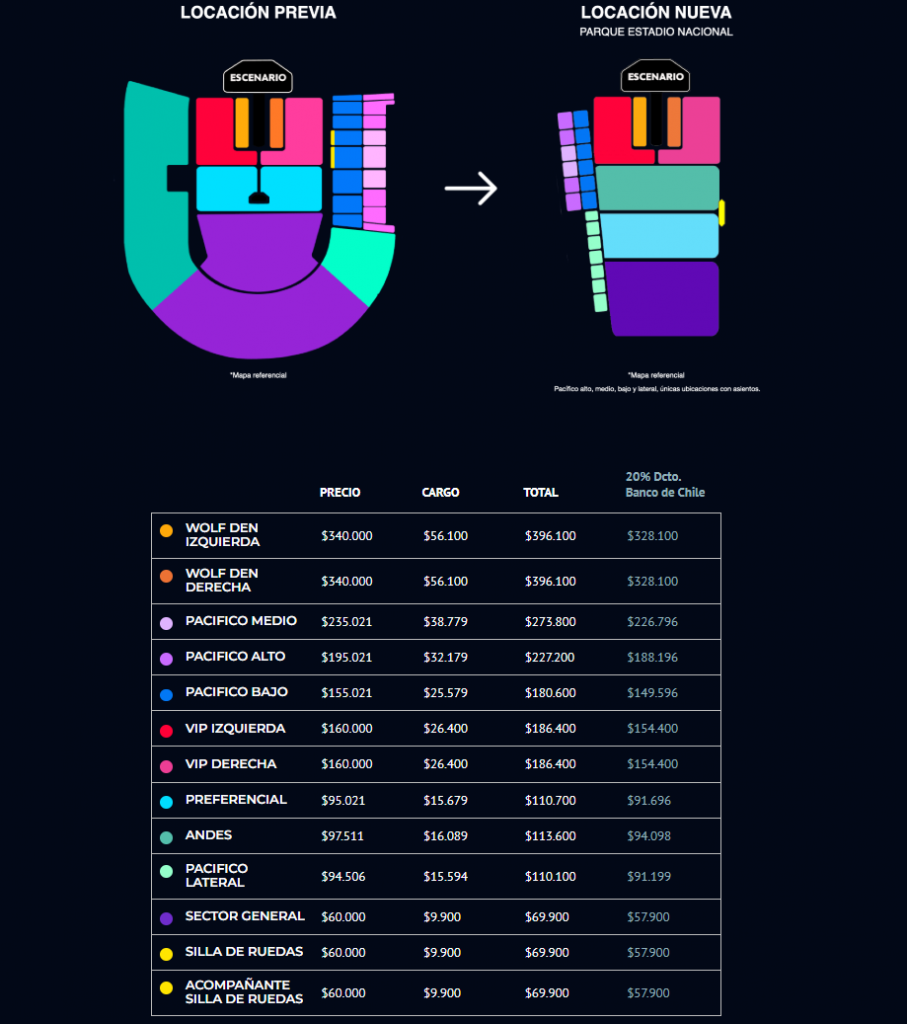Click the white arrow between the maps

(x=471, y=188)
